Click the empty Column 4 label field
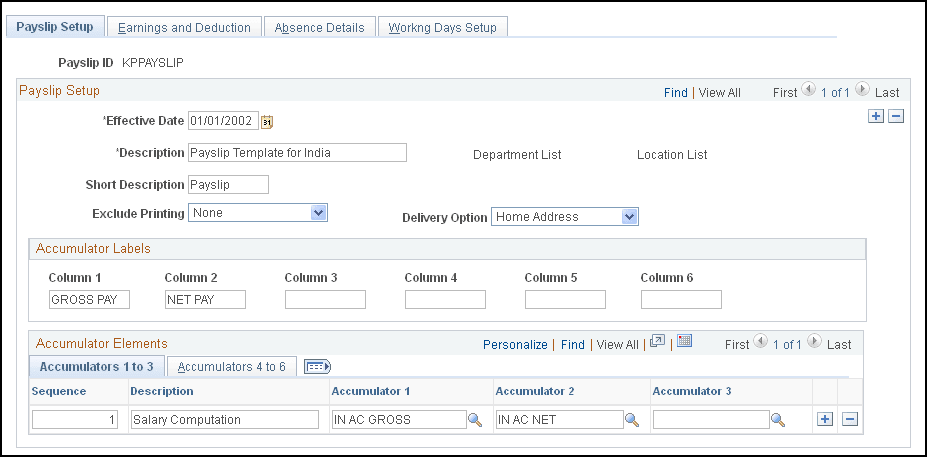 tap(445, 300)
